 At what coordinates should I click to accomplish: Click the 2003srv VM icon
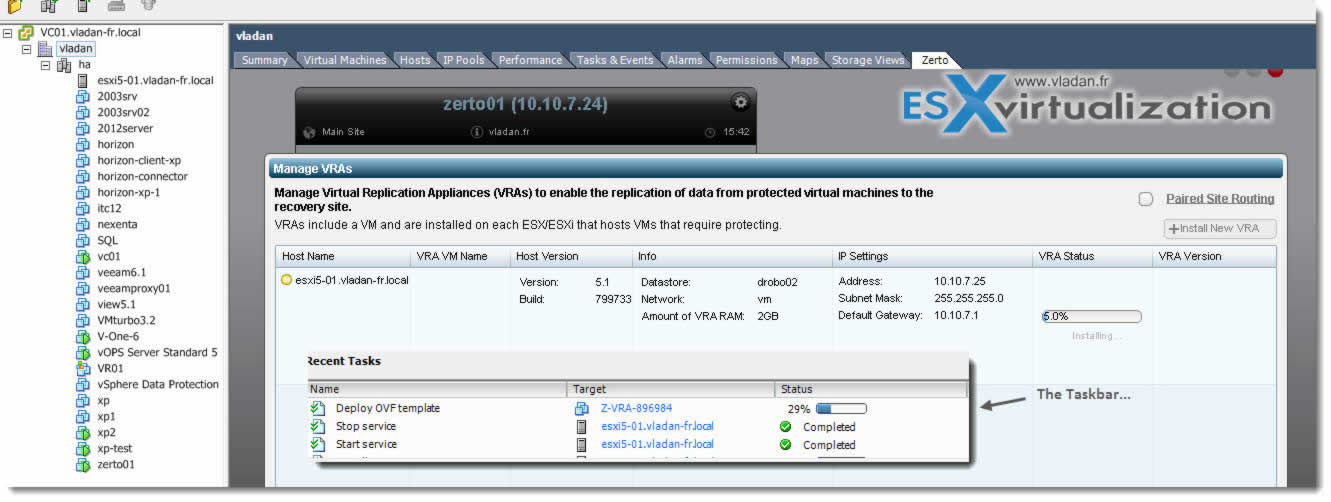point(83,97)
